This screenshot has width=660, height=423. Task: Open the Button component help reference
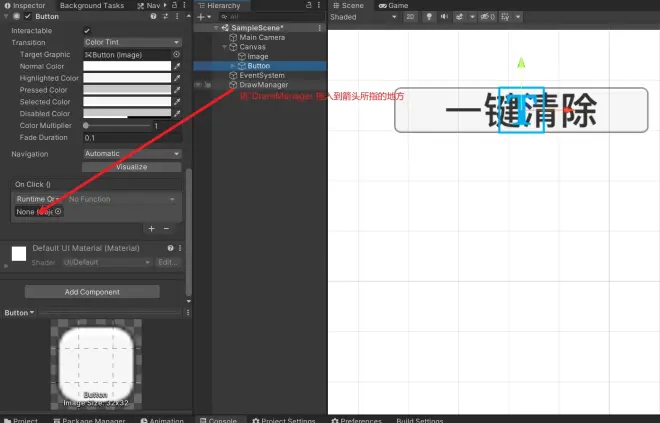click(153, 16)
